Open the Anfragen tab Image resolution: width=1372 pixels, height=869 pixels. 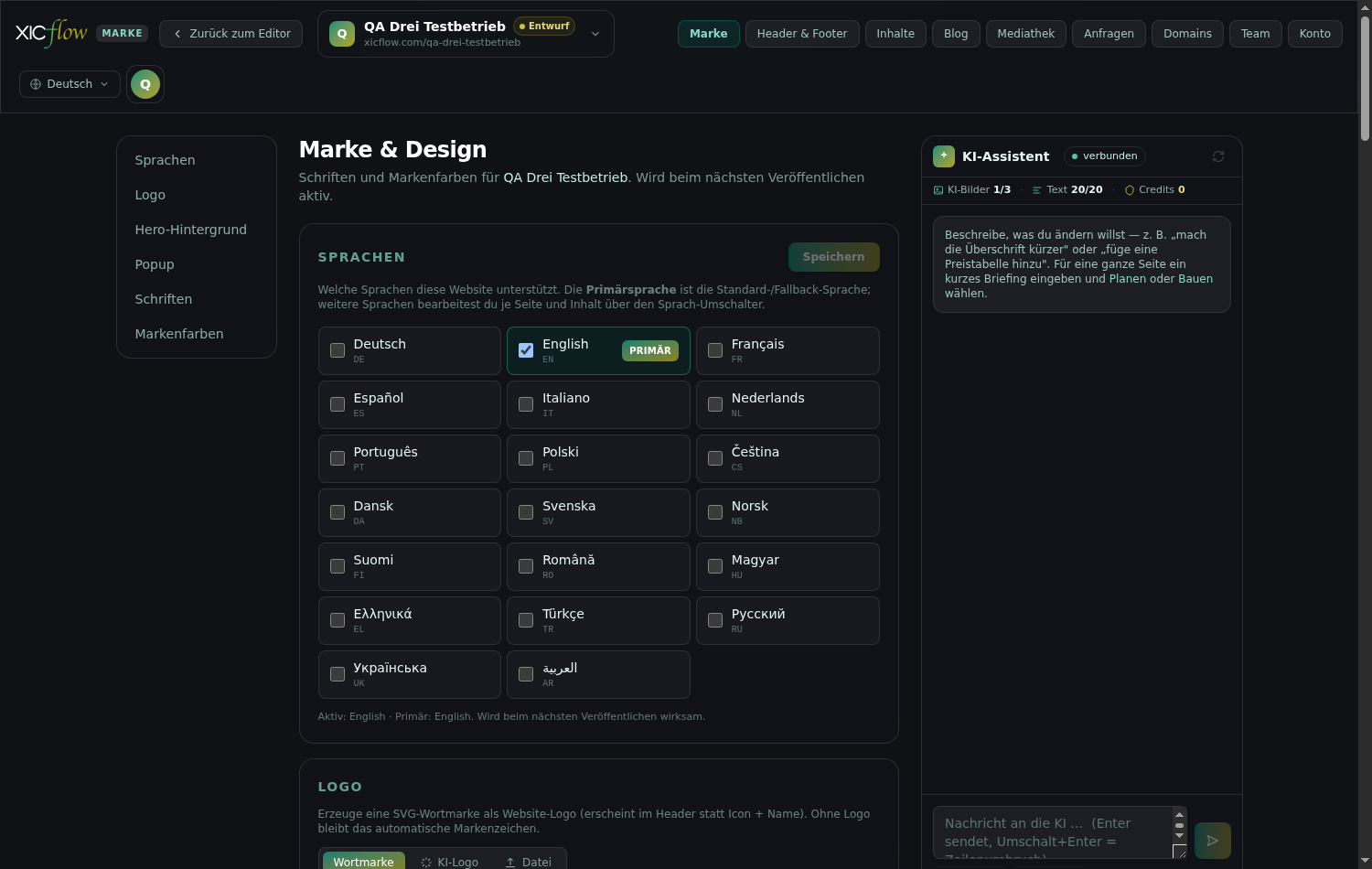[1109, 34]
